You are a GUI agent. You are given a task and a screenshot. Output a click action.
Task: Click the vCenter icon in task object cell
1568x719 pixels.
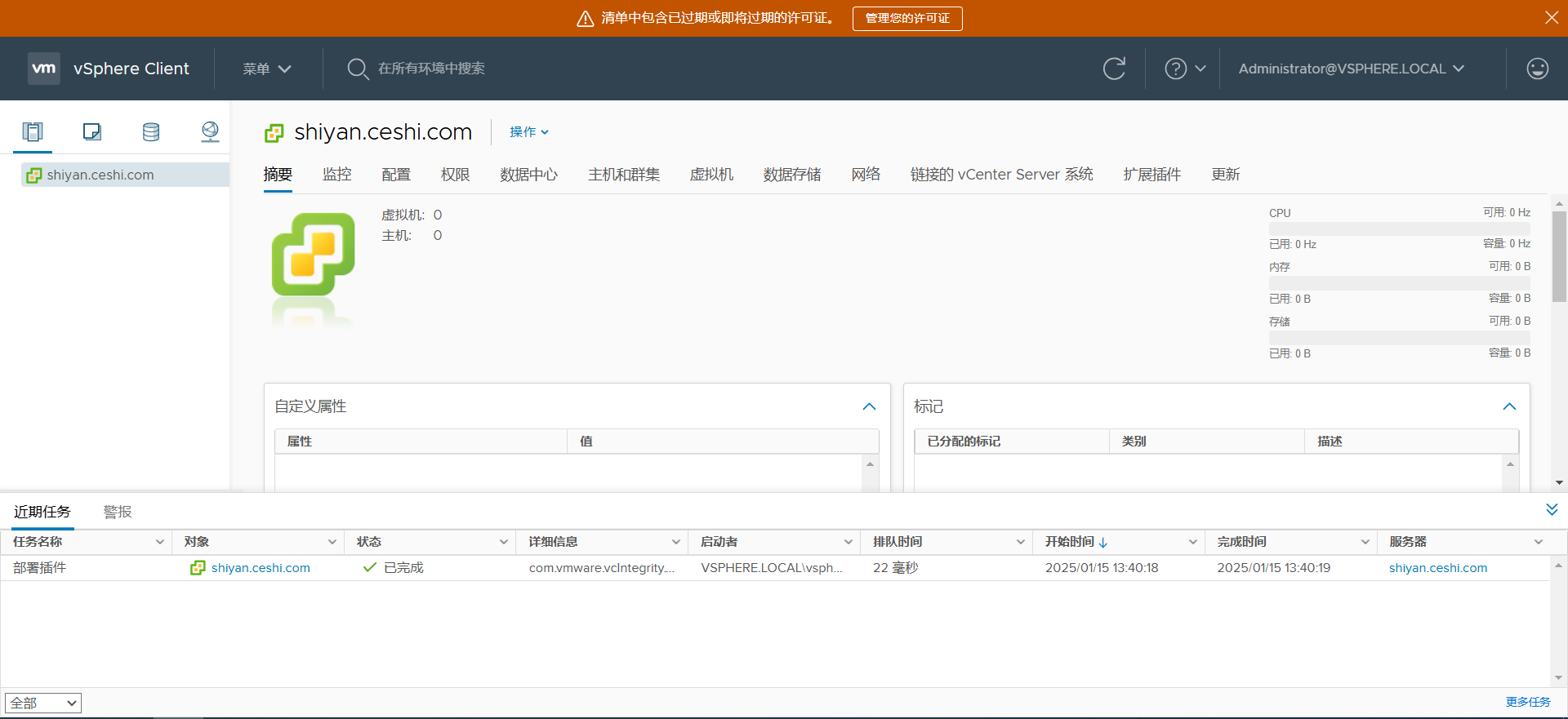[198, 567]
